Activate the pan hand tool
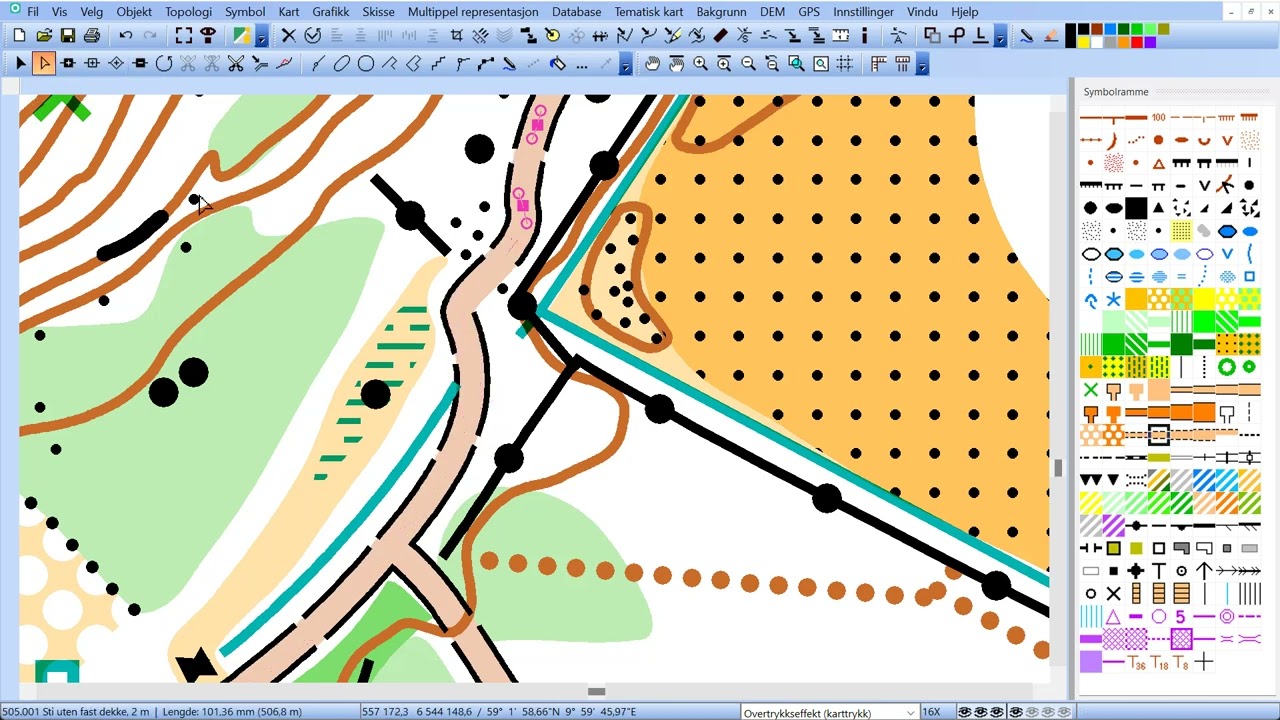 point(652,64)
